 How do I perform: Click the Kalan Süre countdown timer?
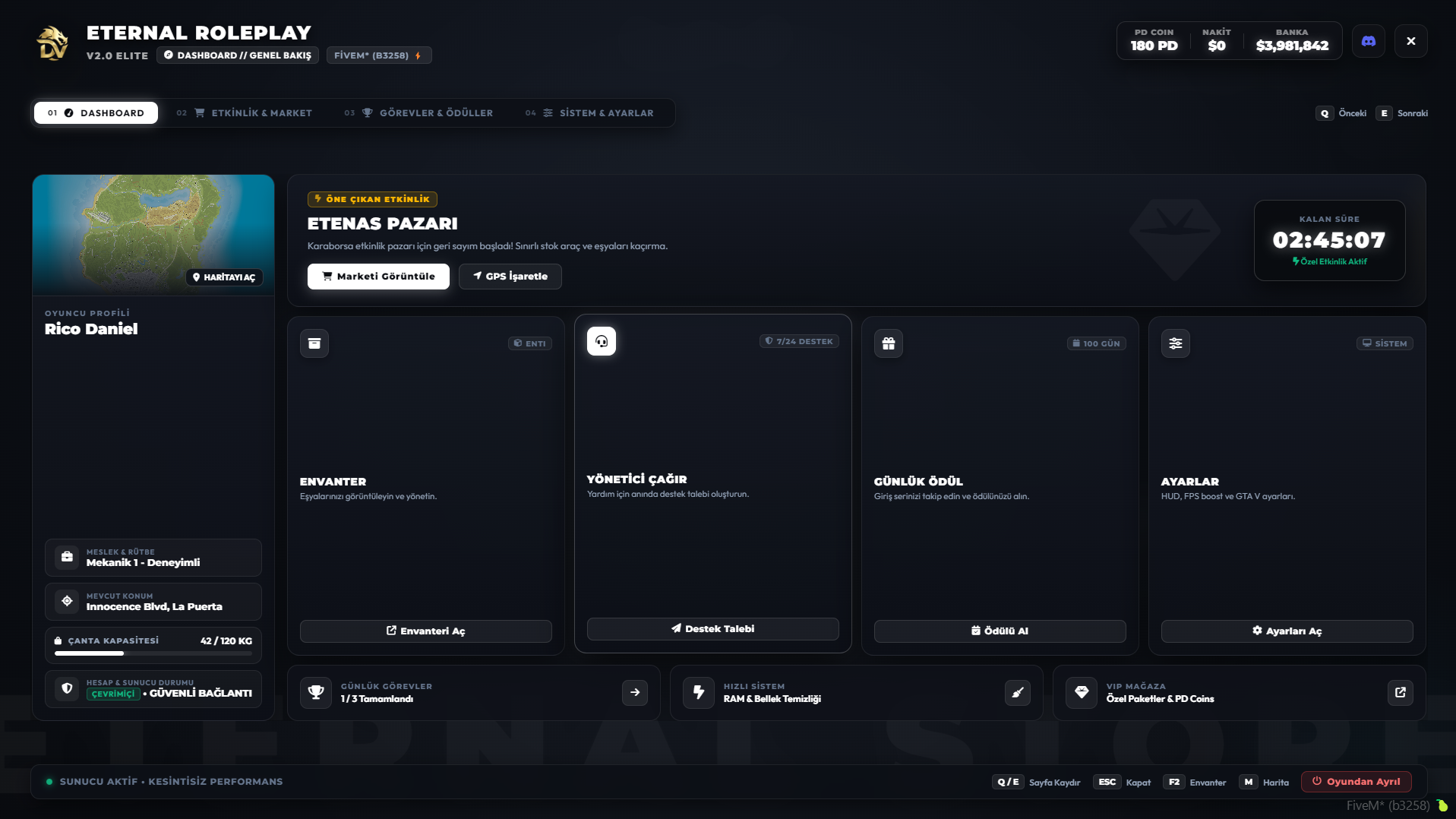(x=1329, y=240)
